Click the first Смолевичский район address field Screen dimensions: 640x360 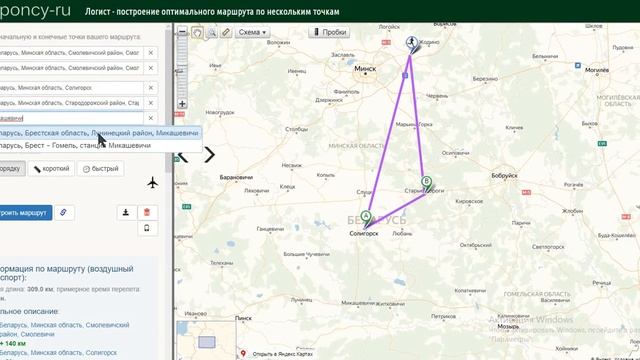tap(70, 53)
